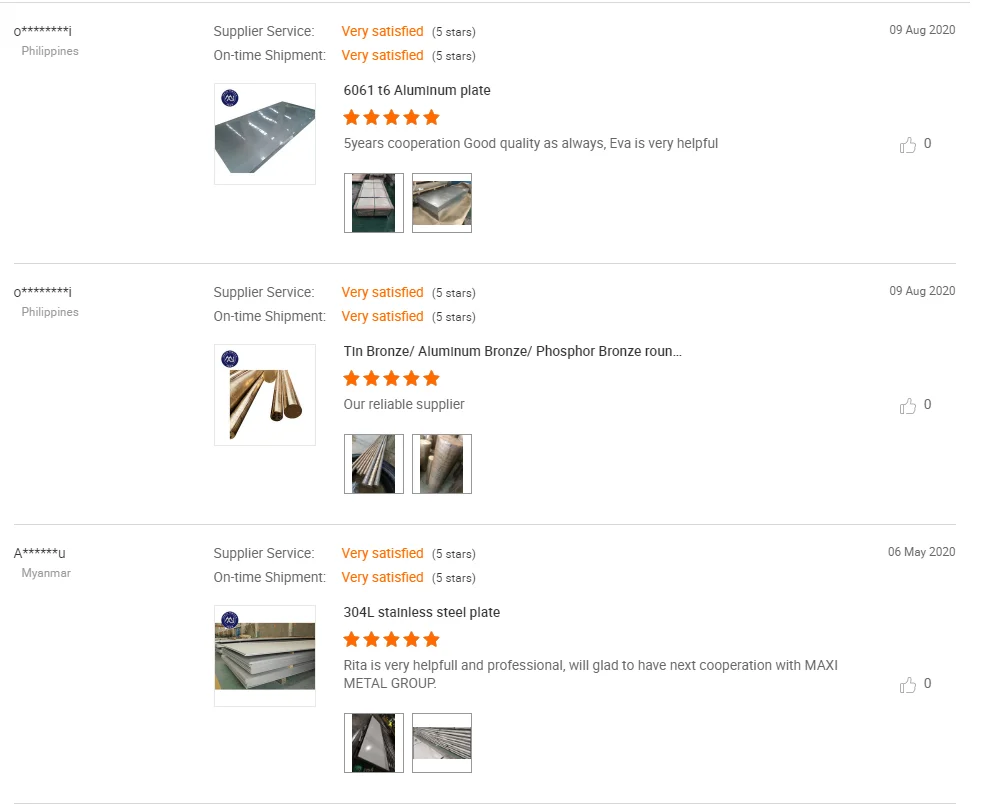The image size is (1001, 804).
Task: Open the 6061 t6 Aluminum plate product link
Action: [417, 91]
